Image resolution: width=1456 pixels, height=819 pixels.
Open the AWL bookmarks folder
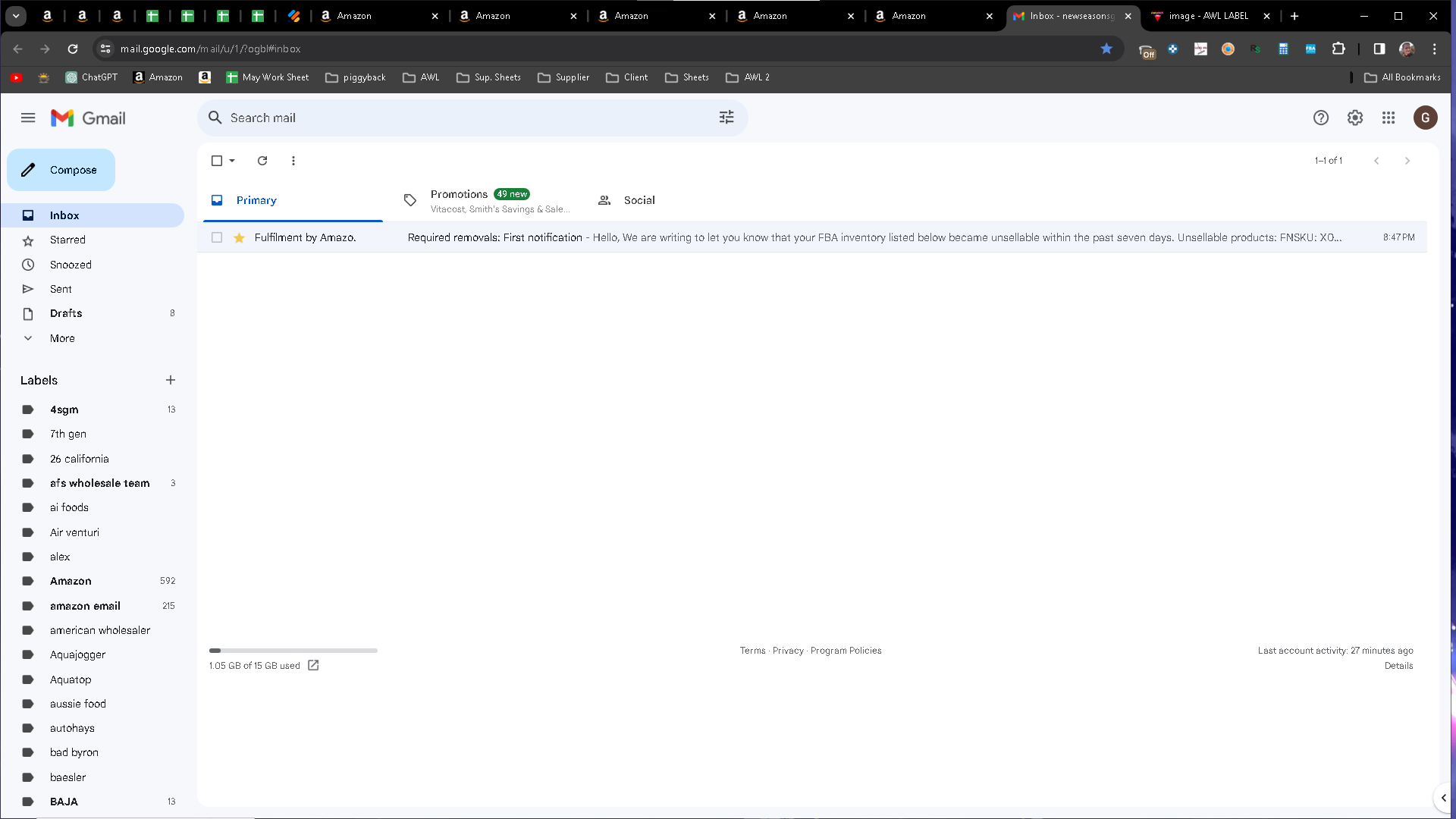pos(421,77)
